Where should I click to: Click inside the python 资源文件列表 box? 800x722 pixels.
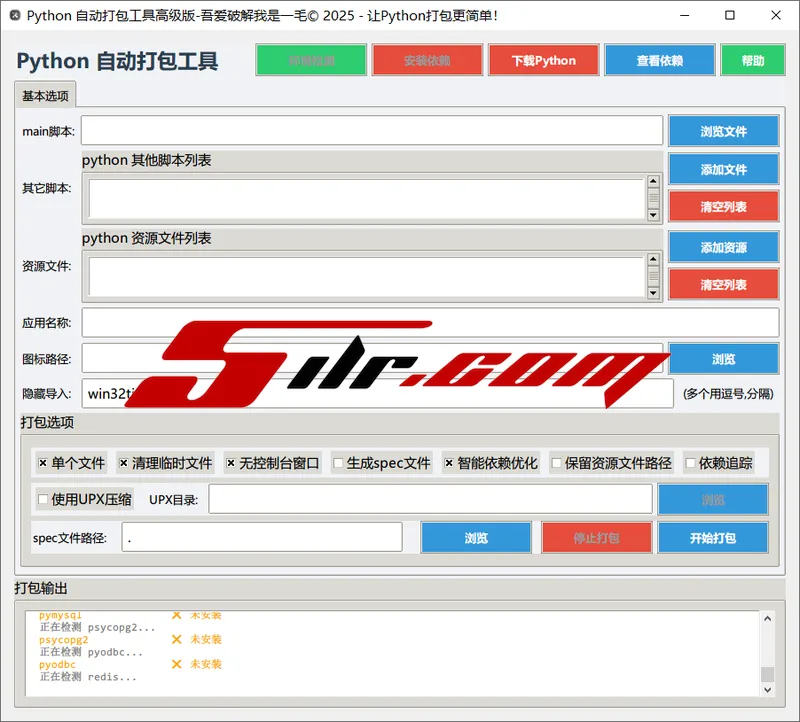(366, 277)
